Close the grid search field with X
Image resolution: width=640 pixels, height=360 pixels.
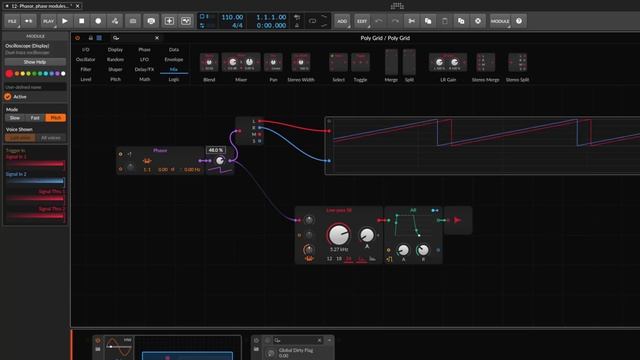(x=157, y=38)
